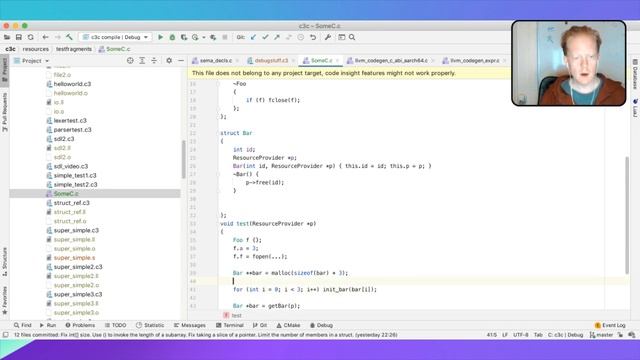The image size is (640, 360).
Task: Toggle the Favorites sidebar tab
Action: (x=5, y=300)
